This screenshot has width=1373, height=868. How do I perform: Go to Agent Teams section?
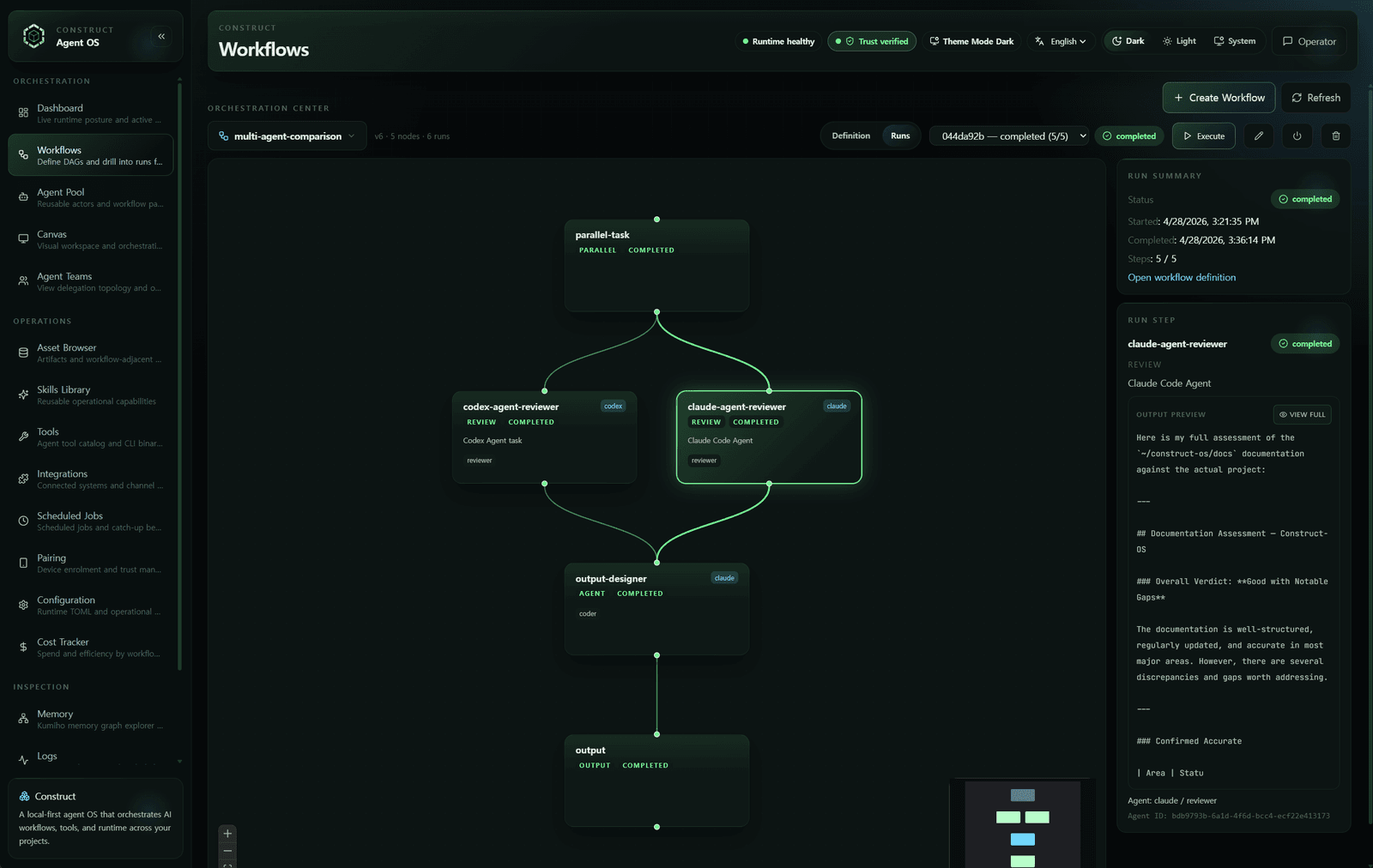[91, 281]
